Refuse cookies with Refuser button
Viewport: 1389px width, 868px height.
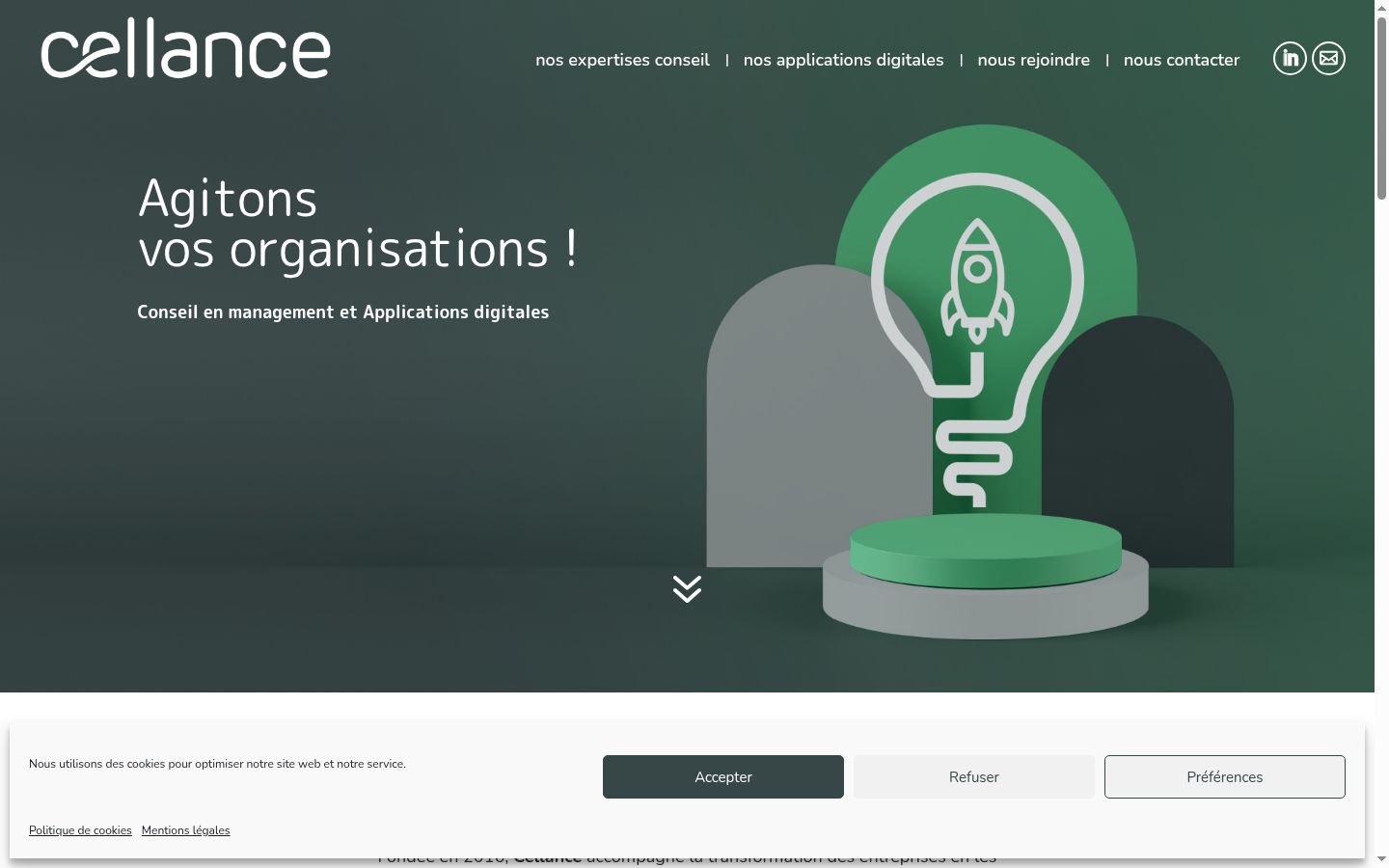974,777
